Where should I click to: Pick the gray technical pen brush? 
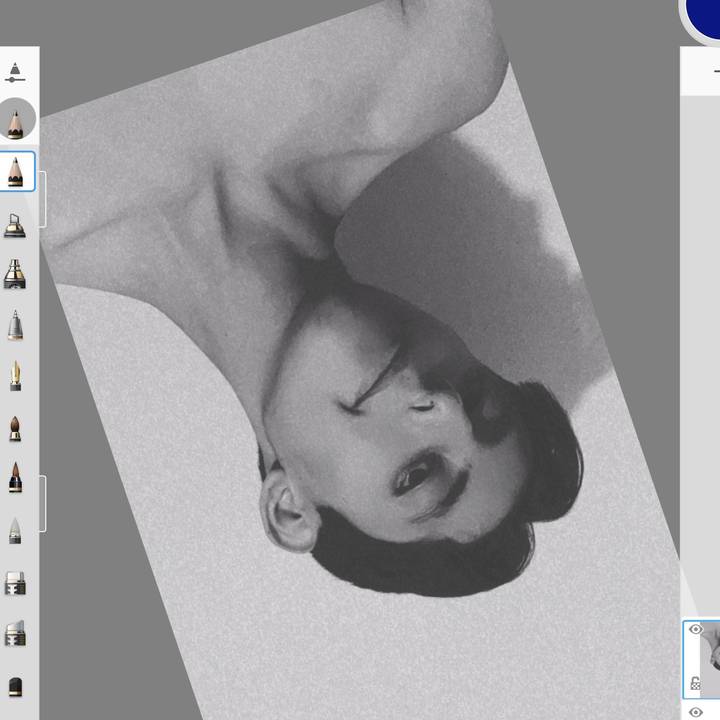(x=15, y=325)
